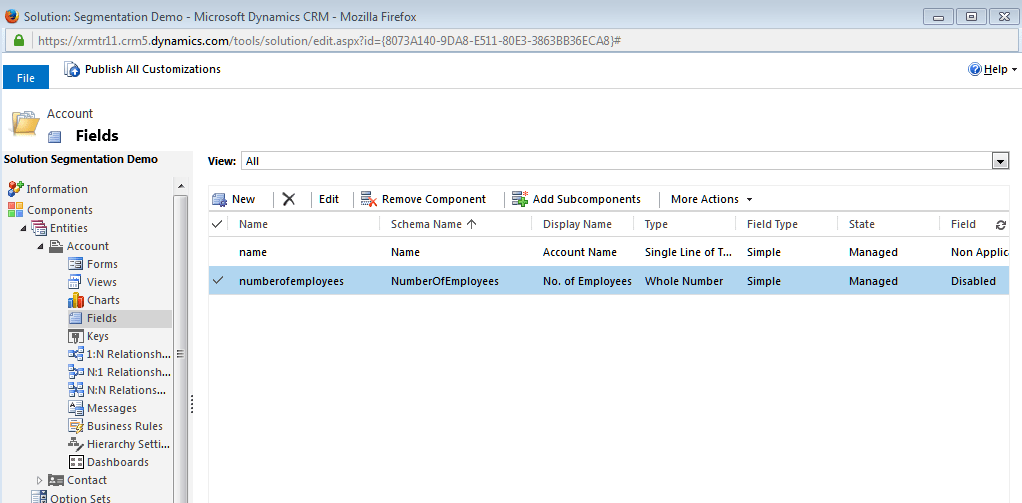Open the File menu
The height and width of the screenshot is (503, 1022).
click(26, 78)
